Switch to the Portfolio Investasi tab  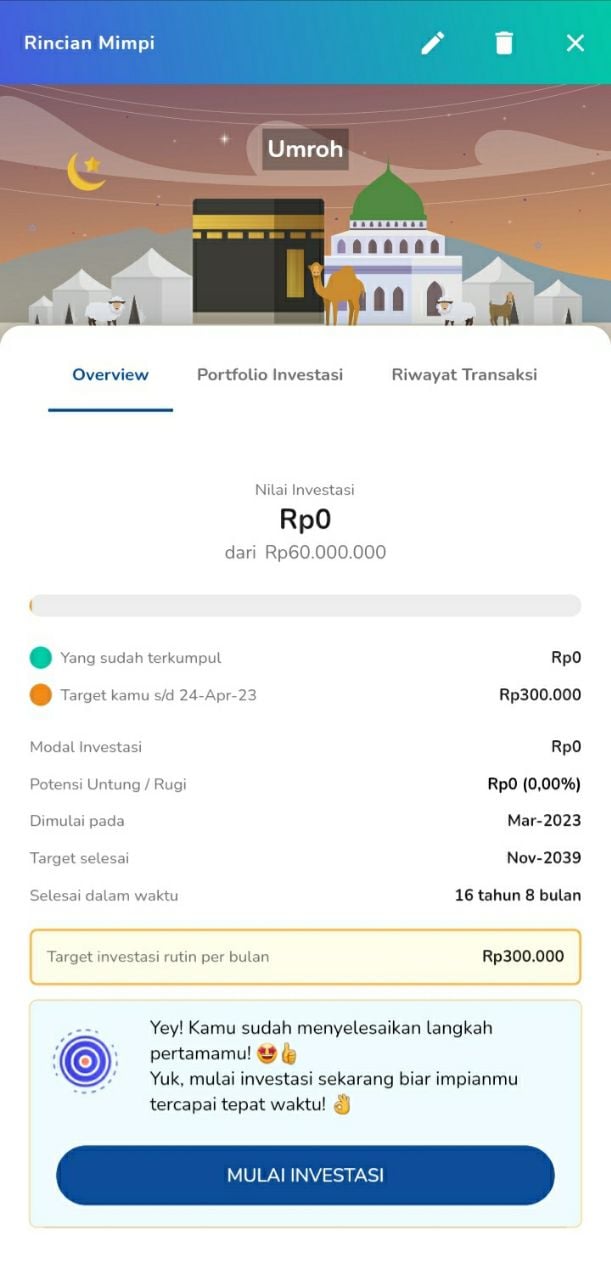pos(270,375)
